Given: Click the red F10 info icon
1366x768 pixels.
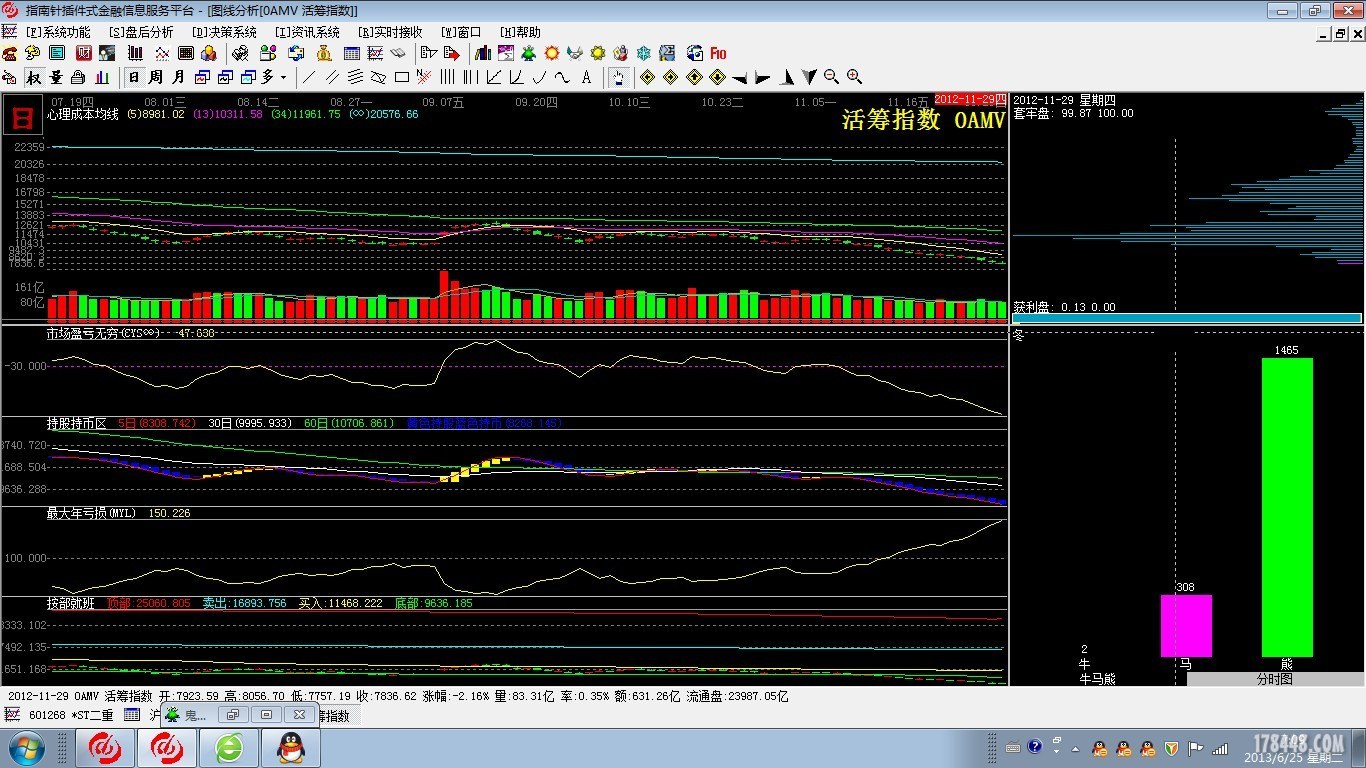Looking at the screenshot, I should coord(717,53).
